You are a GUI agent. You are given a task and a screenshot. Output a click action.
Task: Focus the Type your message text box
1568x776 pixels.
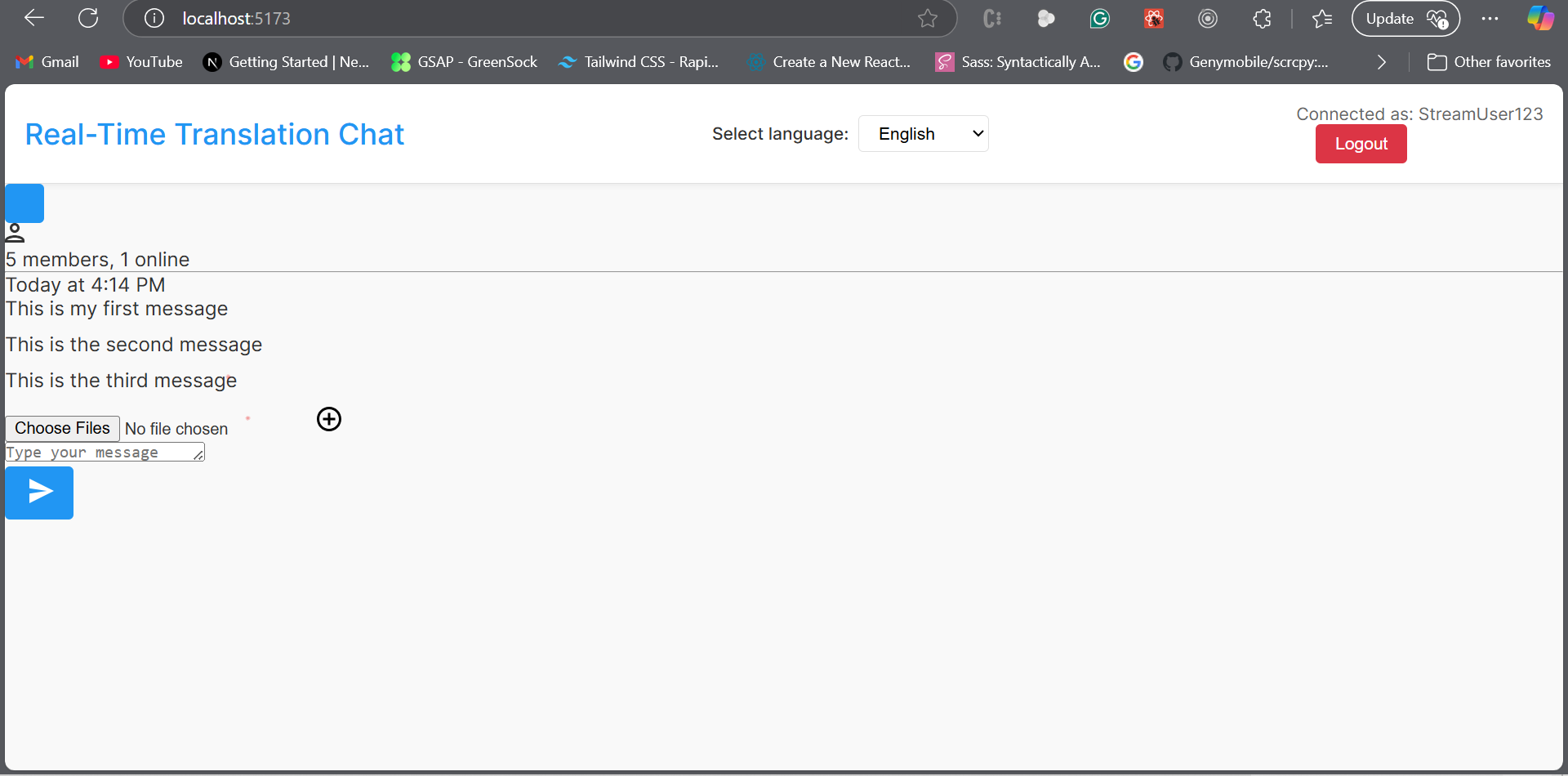[x=102, y=453]
